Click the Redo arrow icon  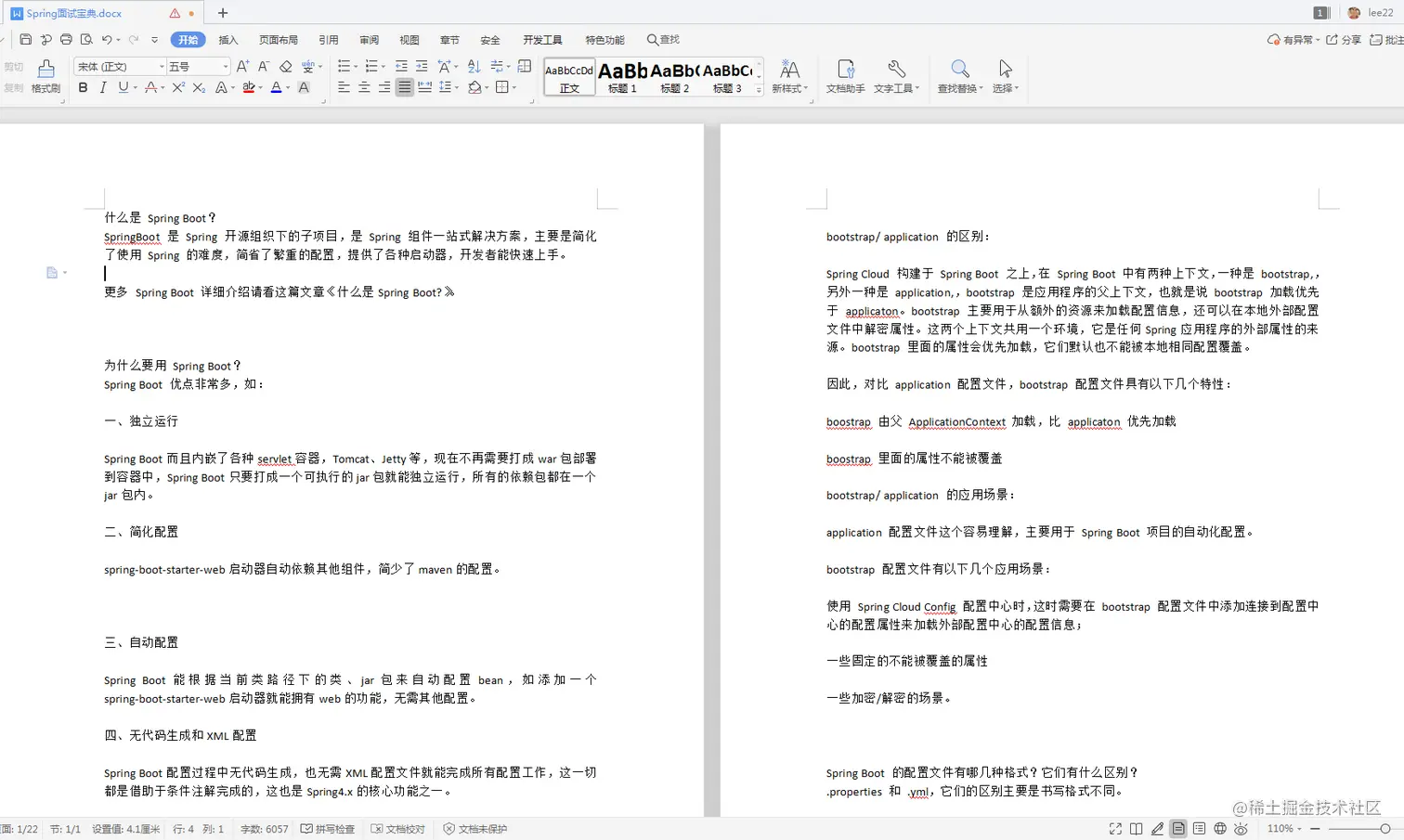[x=134, y=40]
